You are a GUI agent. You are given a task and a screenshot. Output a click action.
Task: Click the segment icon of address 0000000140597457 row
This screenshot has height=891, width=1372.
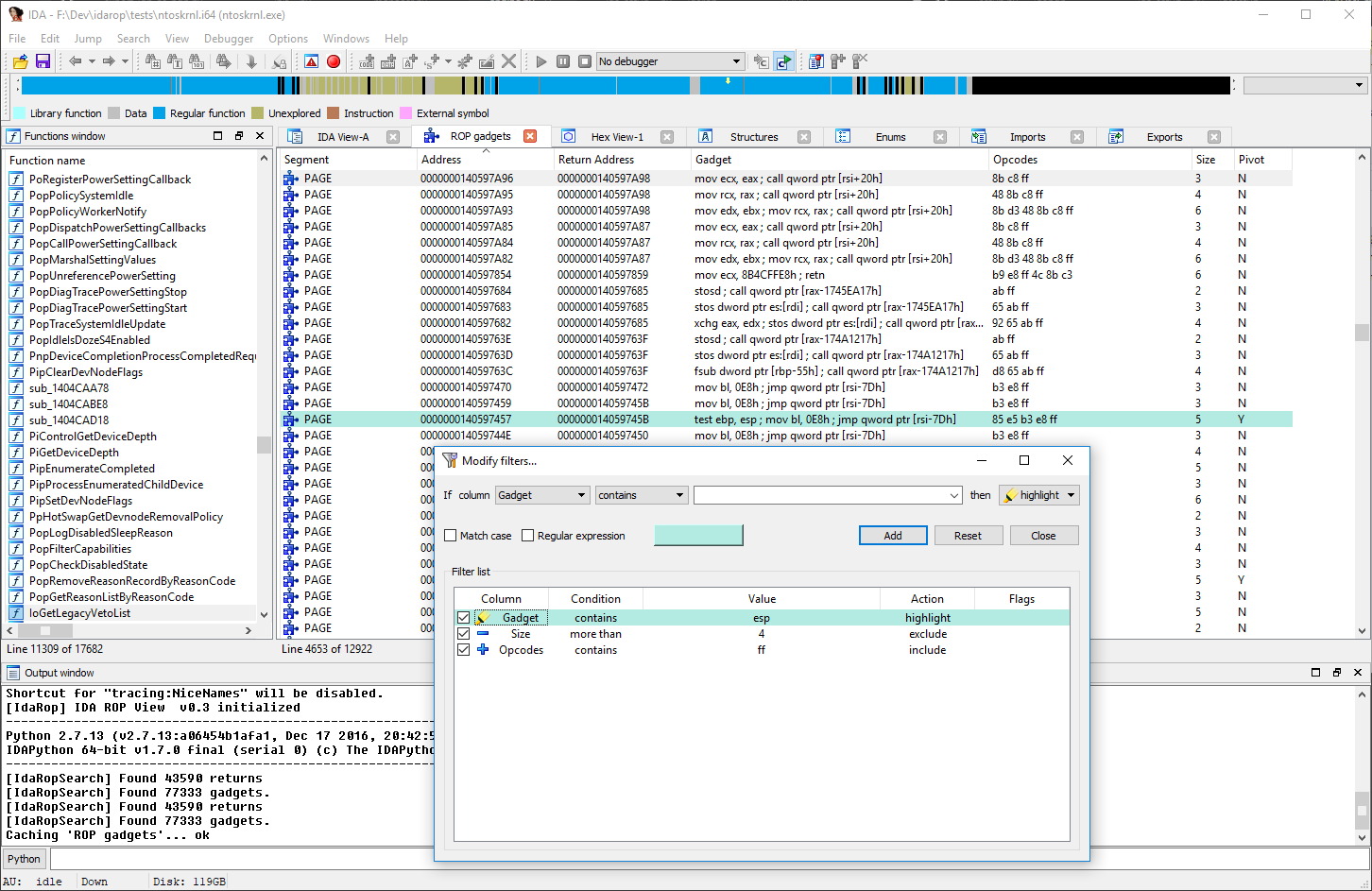(291, 420)
